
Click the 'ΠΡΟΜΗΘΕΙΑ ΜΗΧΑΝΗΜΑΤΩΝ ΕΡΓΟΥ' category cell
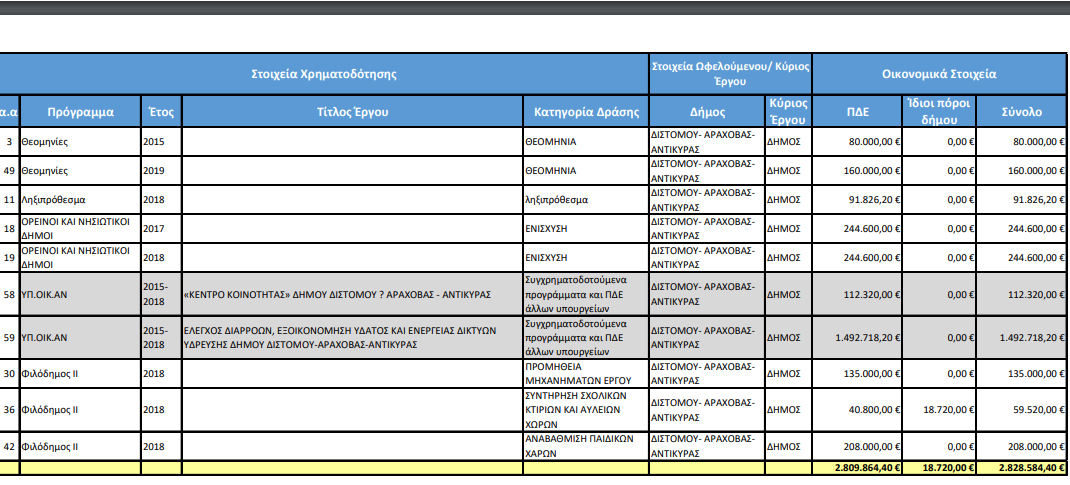(x=586, y=374)
